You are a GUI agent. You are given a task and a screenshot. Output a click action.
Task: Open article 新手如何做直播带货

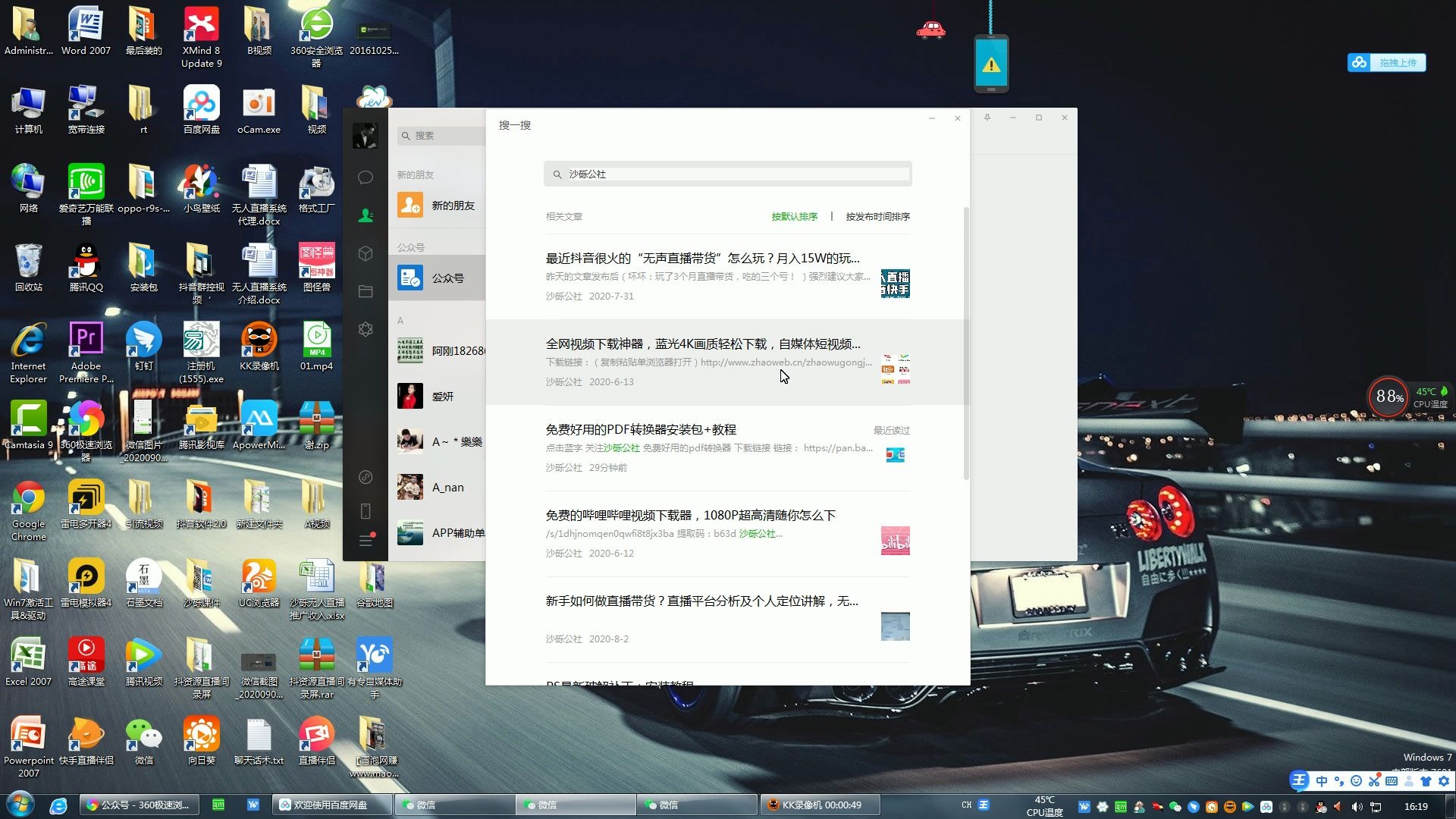pyautogui.click(x=727, y=620)
